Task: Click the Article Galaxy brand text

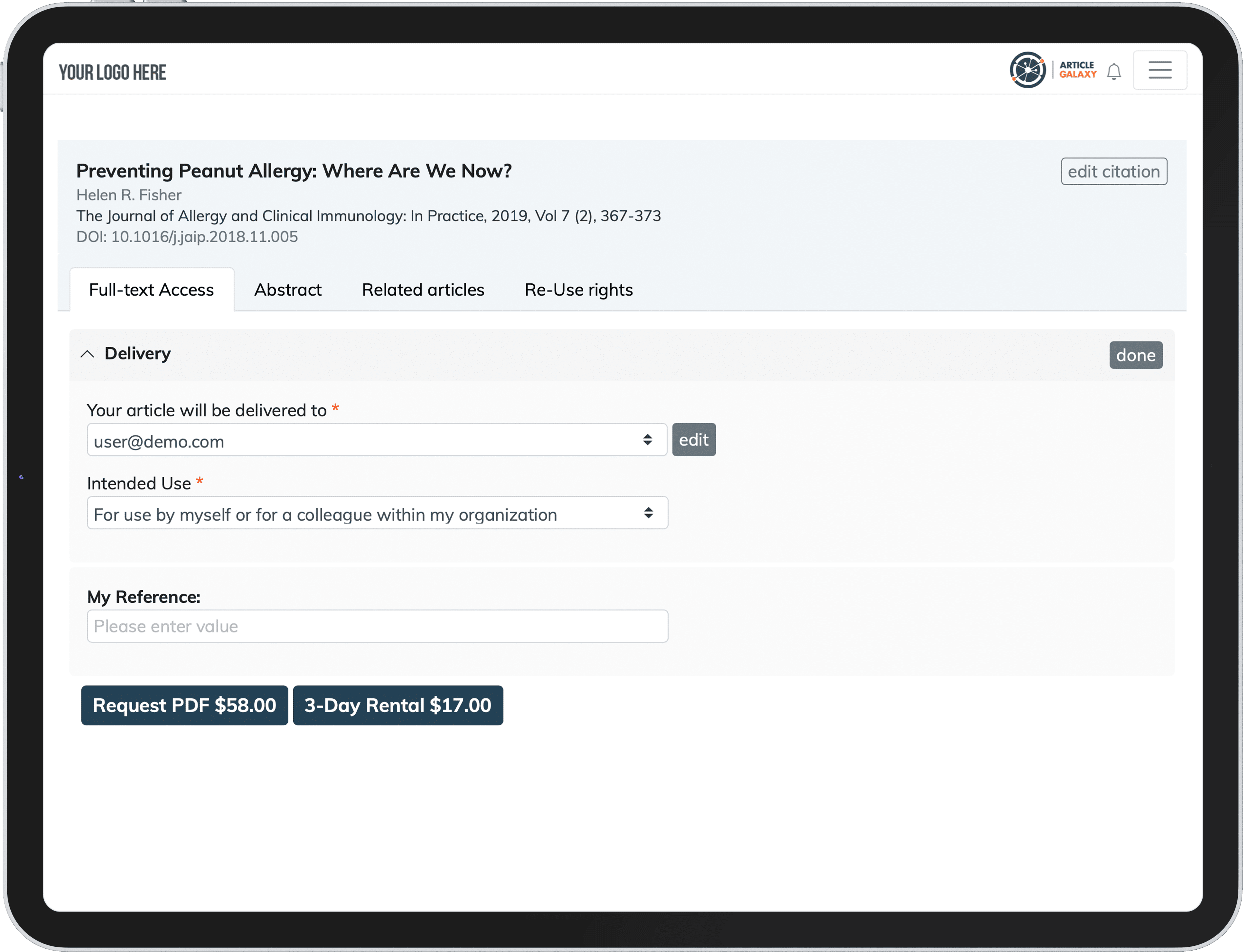Action: [1077, 70]
